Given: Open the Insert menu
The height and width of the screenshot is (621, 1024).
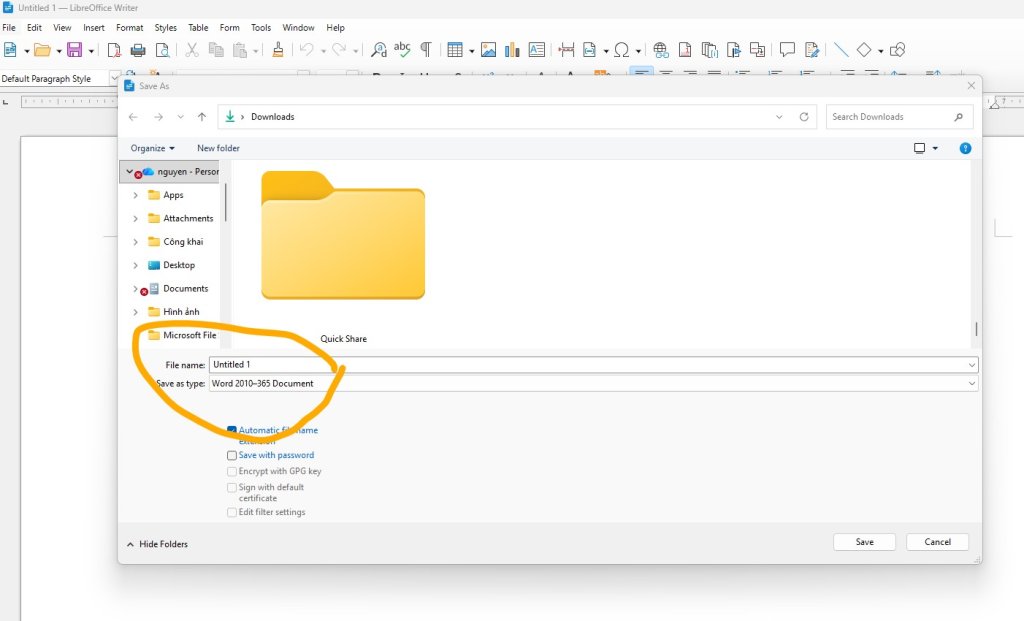Looking at the screenshot, I should [93, 27].
